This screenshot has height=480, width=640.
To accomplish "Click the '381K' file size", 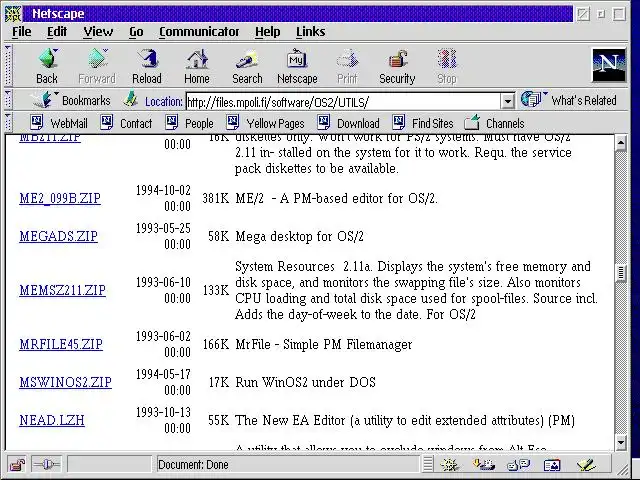I will 216,198.
